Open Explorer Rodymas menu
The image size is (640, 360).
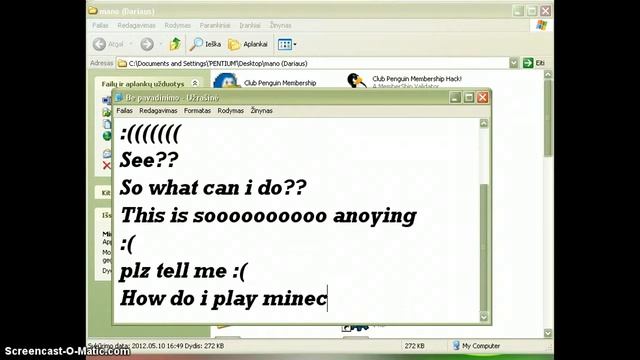(x=178, y=25)
